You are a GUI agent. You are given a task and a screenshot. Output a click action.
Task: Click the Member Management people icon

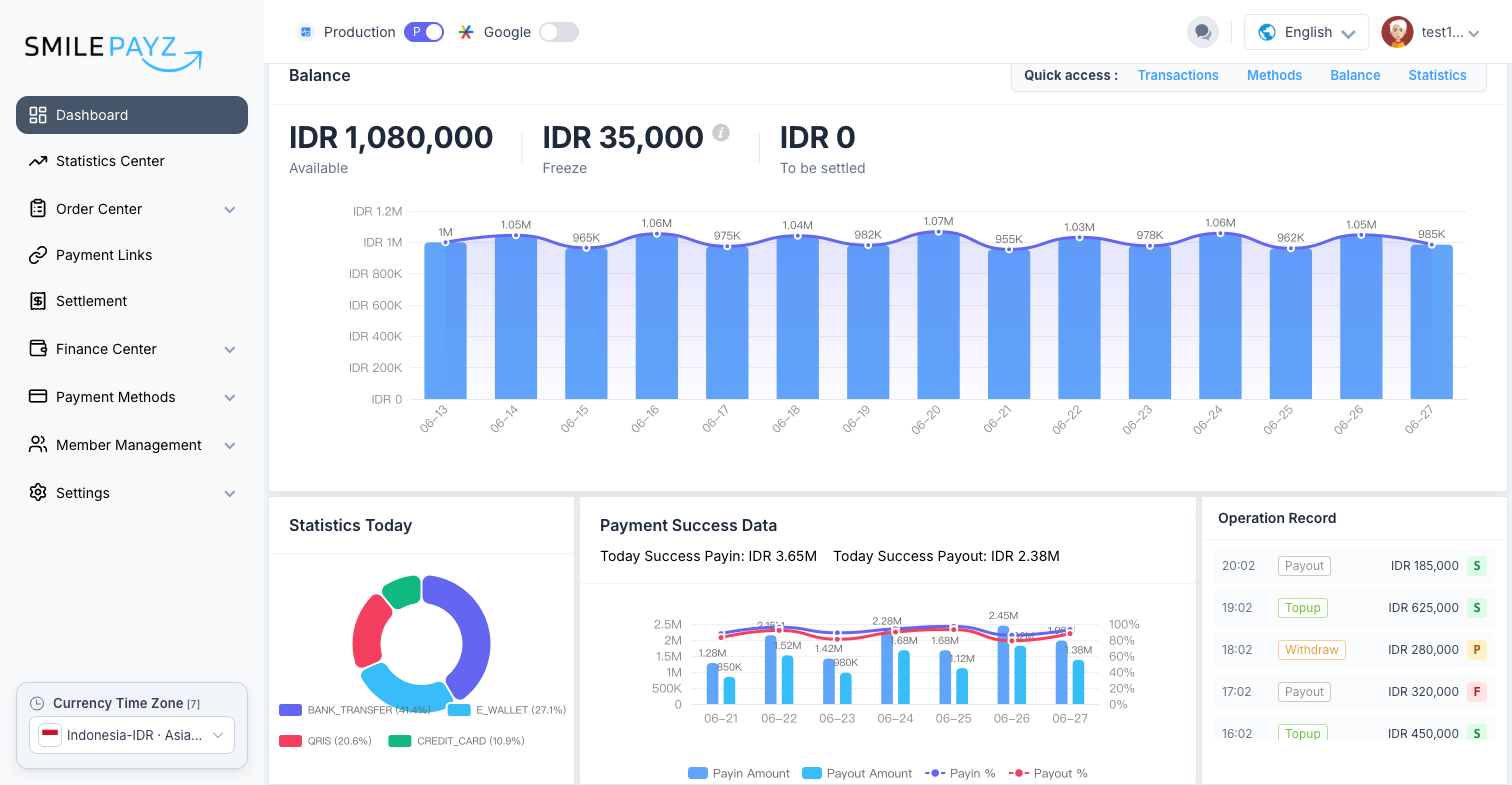point(38,445)
